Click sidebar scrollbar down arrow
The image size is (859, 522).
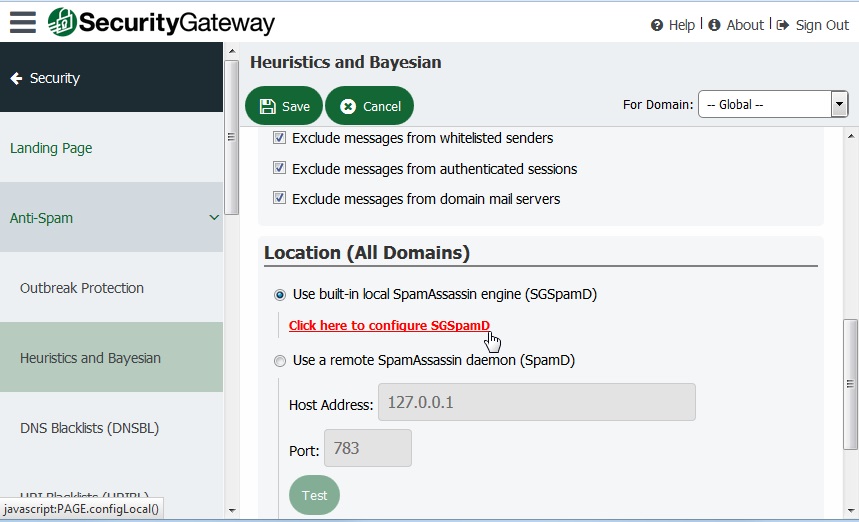tap(232, 510)
